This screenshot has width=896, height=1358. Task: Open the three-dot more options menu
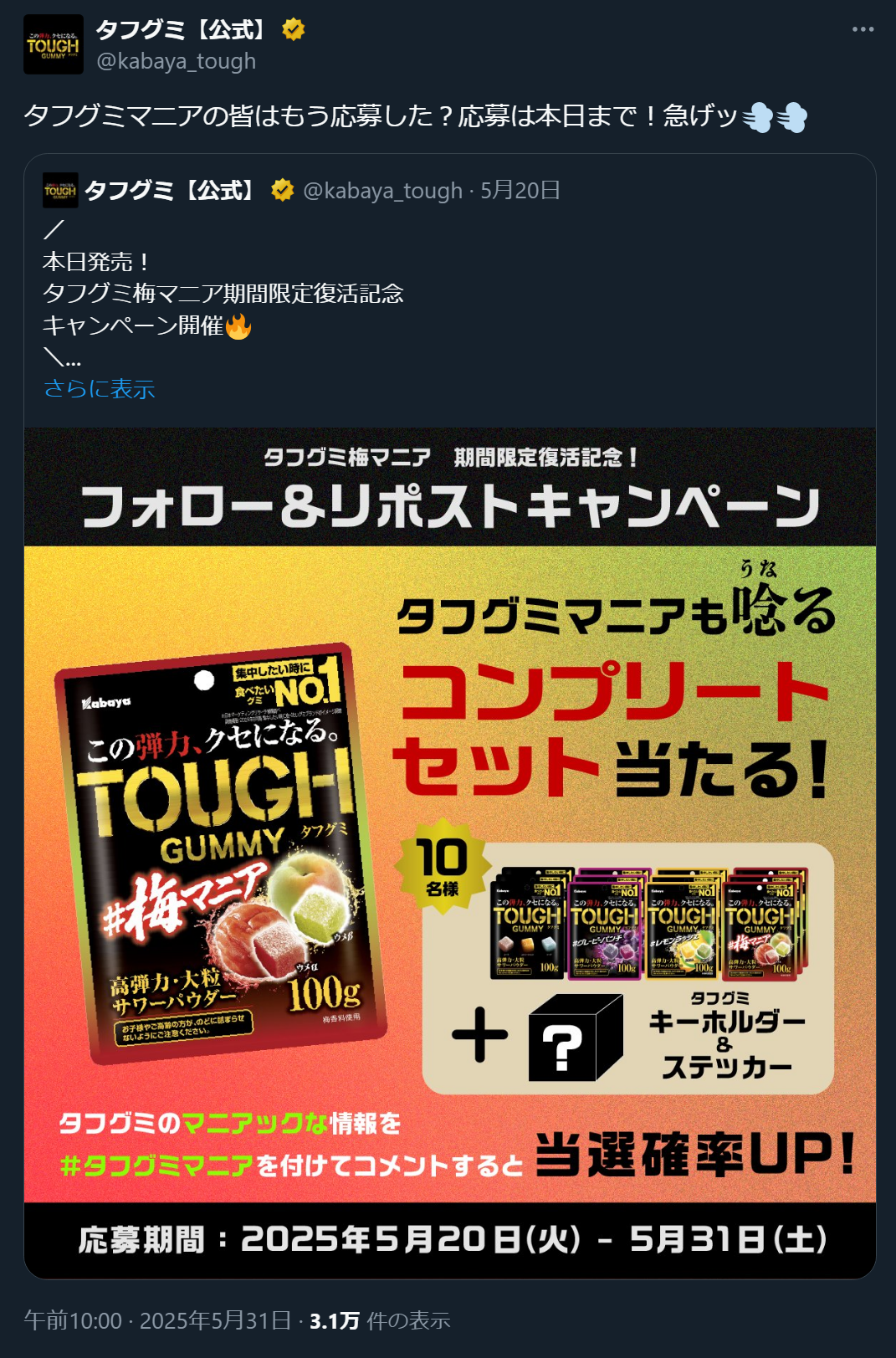tap(863, 29)
